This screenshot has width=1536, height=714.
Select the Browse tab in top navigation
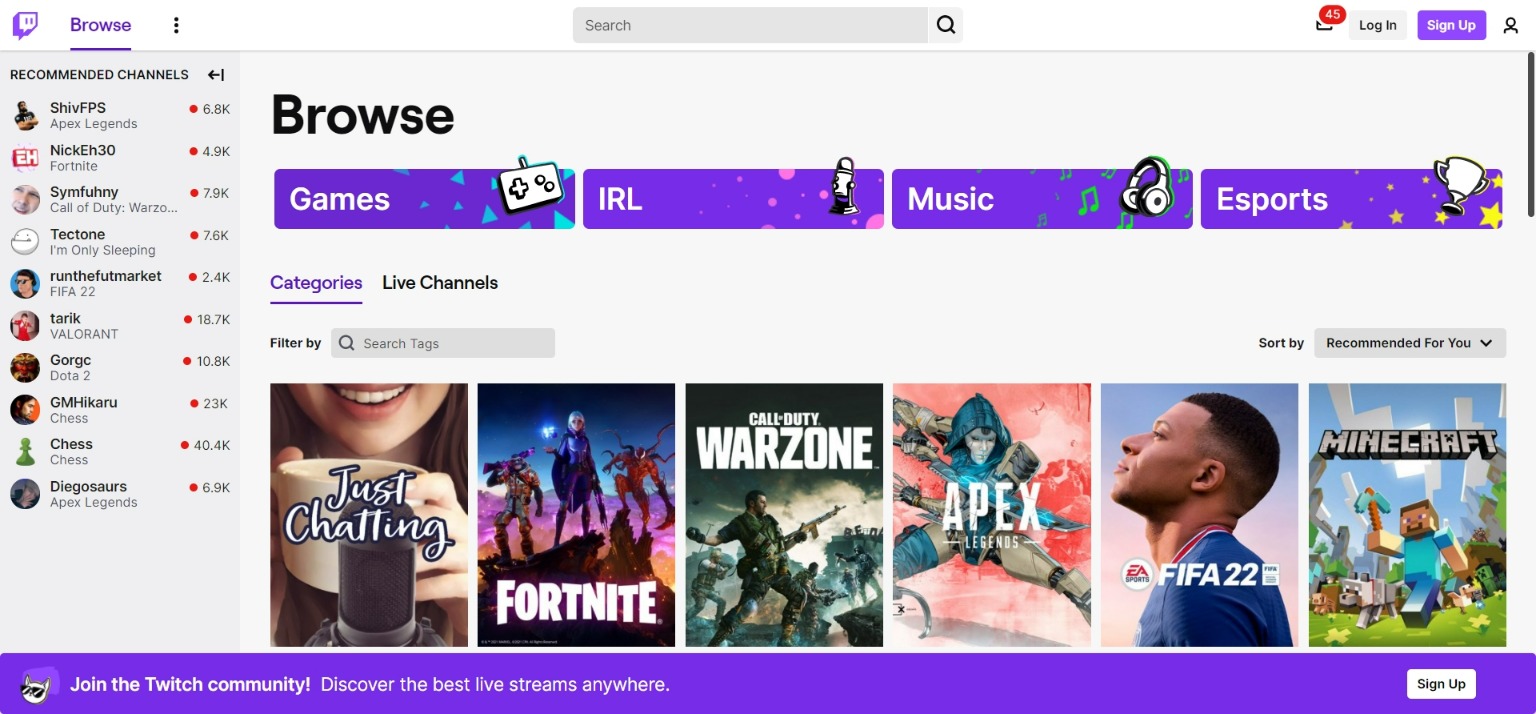[x=100, y=25]
